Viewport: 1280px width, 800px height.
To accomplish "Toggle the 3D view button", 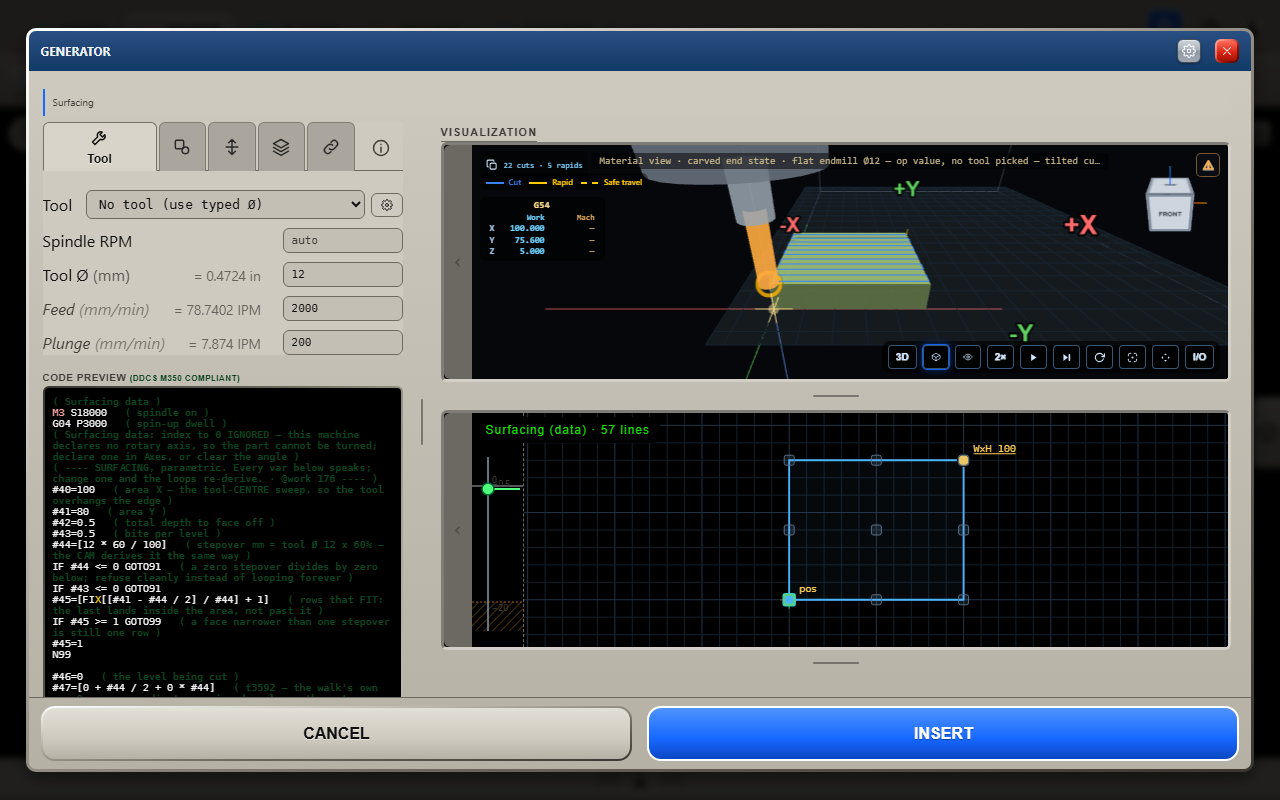I will click(x=902, y=357).
